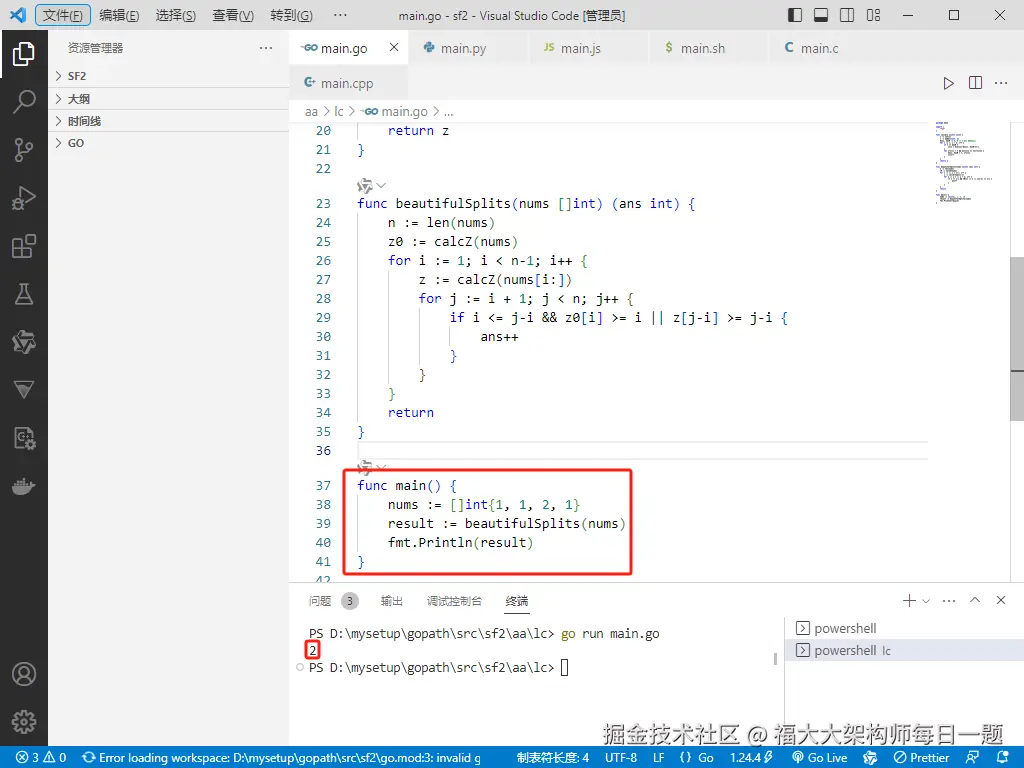Open the 输出 output panel tab
Image resolution: width=1024 pixels, height=768 pixels.
[x=392, y=601]
